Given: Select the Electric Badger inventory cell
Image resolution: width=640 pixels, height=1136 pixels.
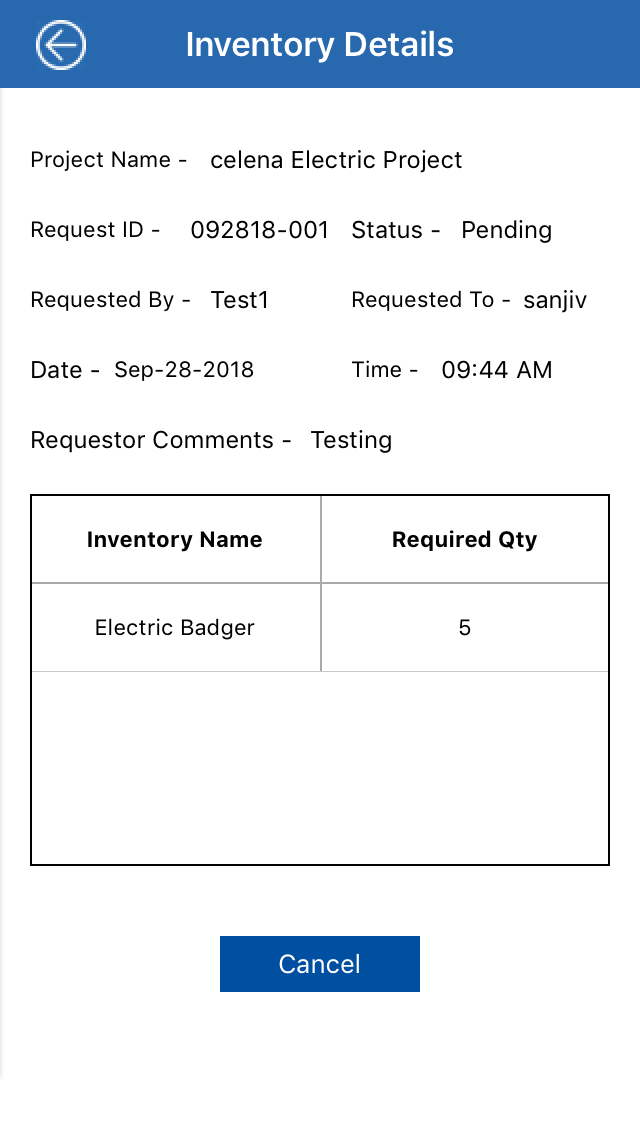Looking at the screenshot, I should pos(175,628).
